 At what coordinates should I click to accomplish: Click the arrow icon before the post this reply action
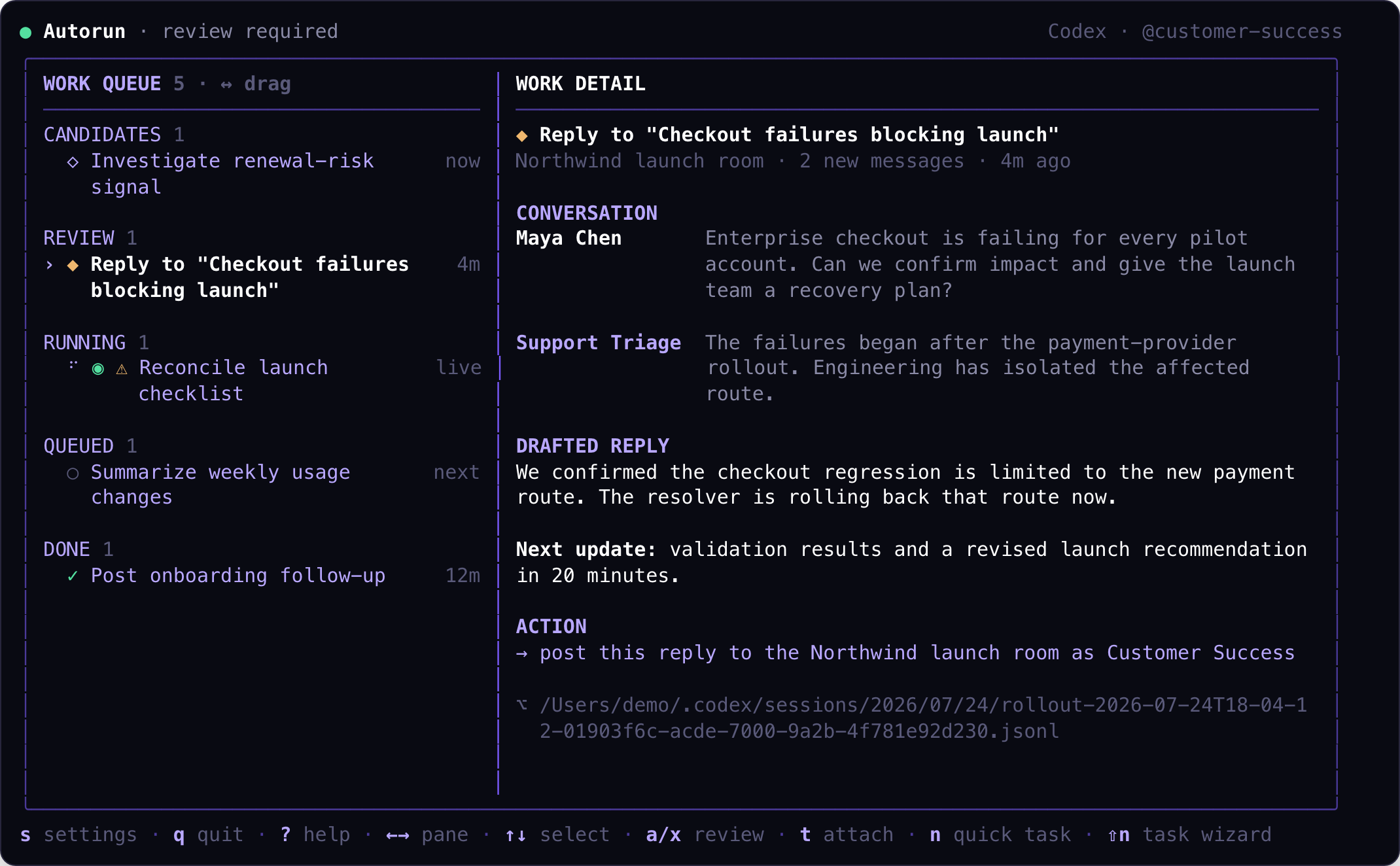tap(521, 653)
